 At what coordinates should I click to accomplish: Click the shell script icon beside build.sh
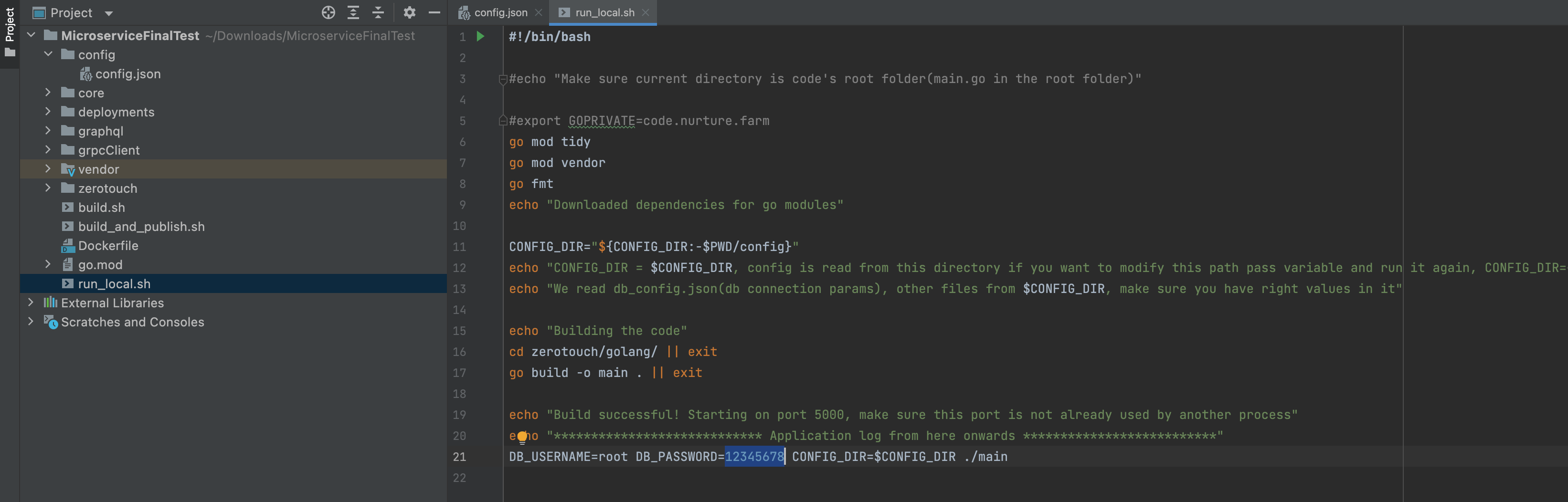pos(68,208)
